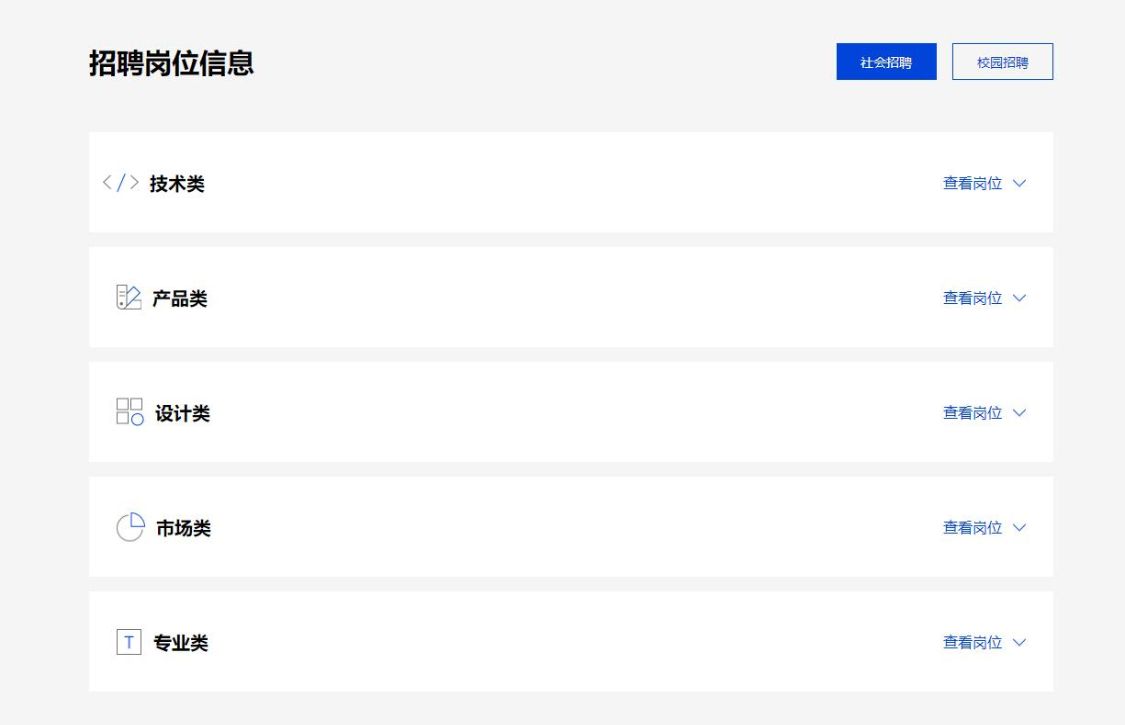This screenshot has height=725, width=1125.
Task: Switch to the 校园招聘 tab
Action: click(1002, 62)
